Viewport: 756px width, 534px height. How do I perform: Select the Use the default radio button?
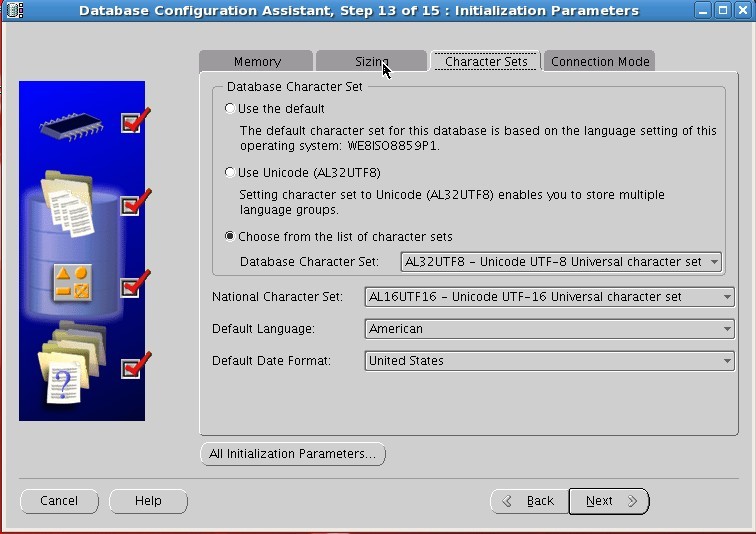pyautogui.click(x=230, y=108)
